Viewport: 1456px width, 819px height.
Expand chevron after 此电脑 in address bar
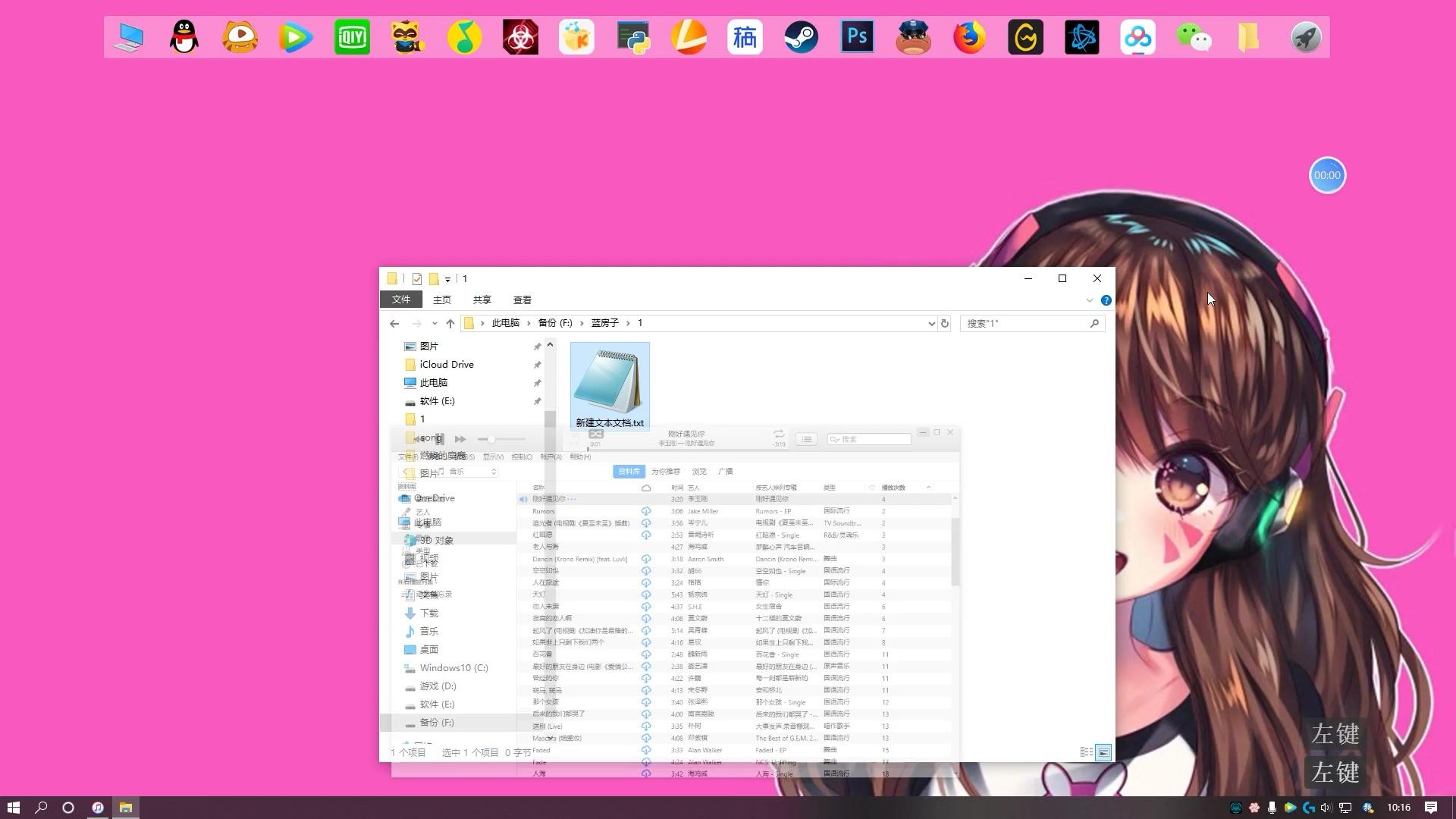click(529, 323)
